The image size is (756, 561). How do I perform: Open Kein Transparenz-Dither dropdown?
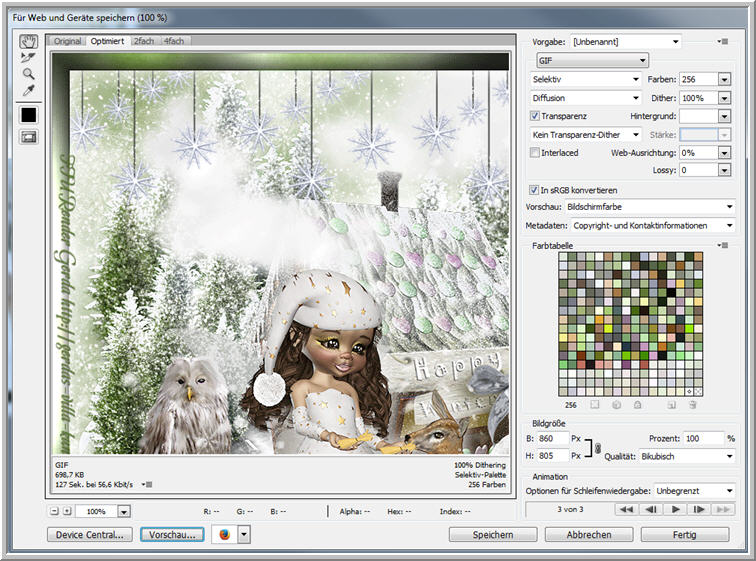pyautogui.click(x=585, y=134)
